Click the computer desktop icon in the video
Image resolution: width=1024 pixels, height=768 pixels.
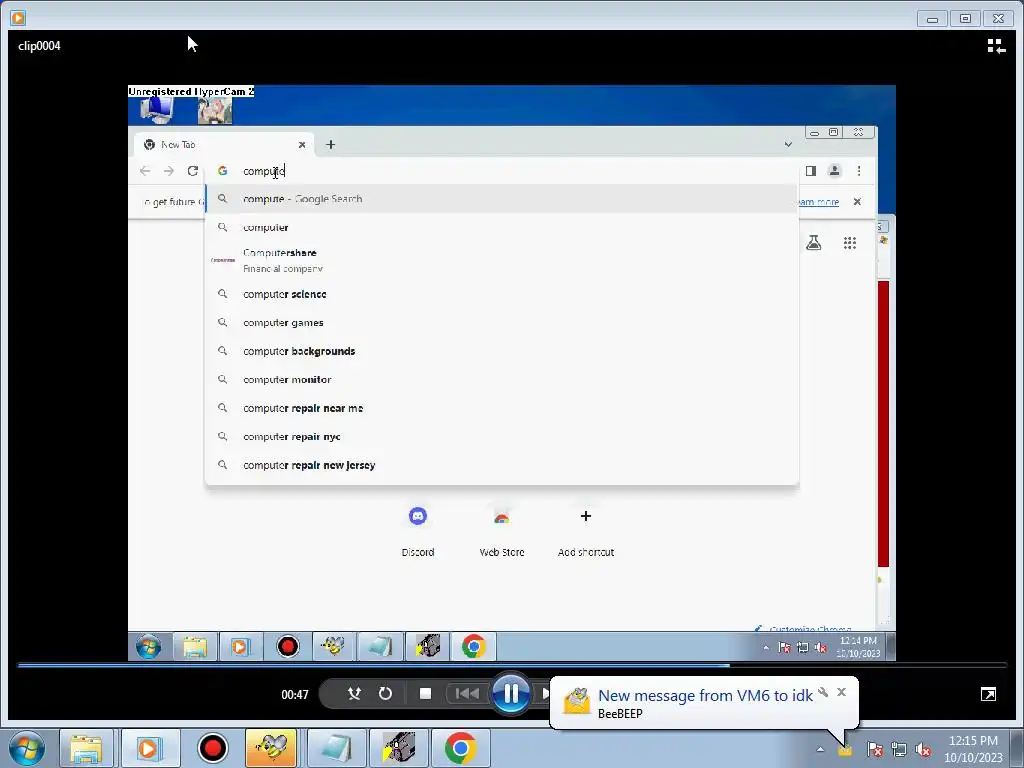coord(157,111)
